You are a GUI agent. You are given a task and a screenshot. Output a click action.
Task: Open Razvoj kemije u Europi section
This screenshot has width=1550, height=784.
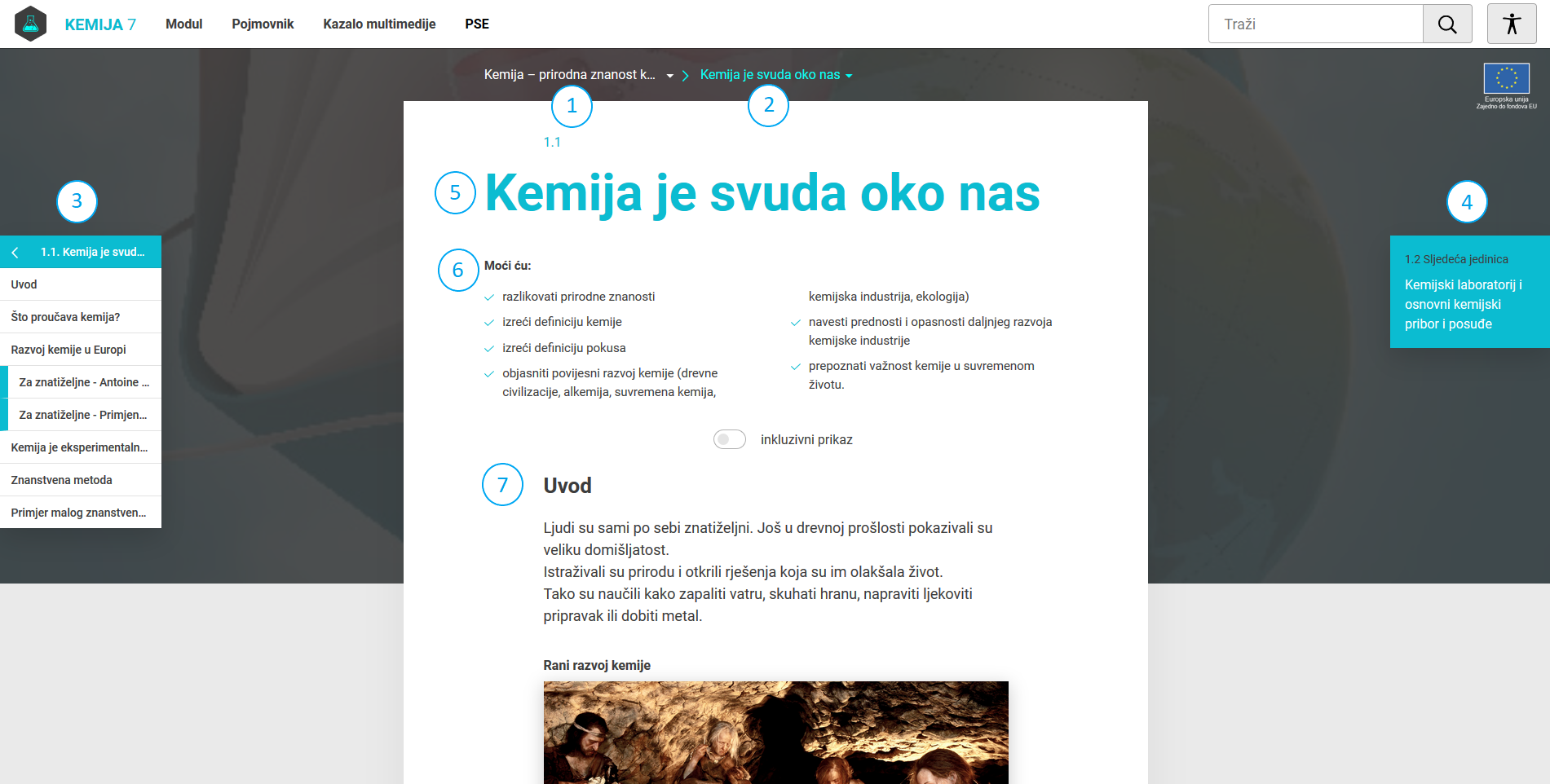81,350
